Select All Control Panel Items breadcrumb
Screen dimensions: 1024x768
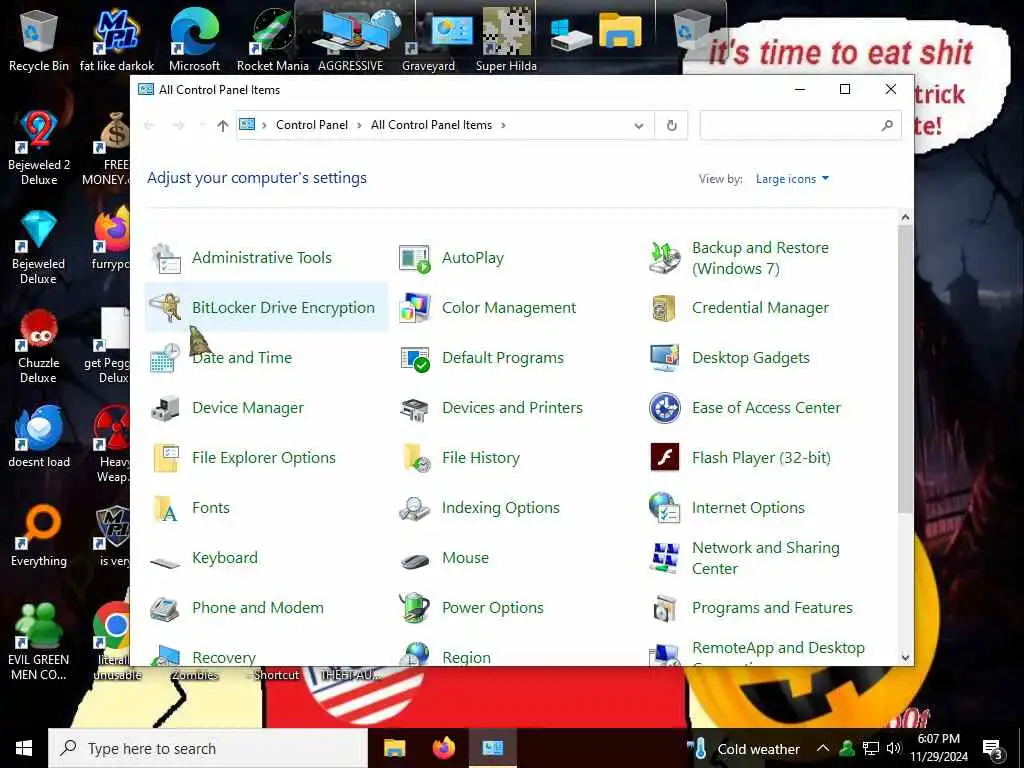point(431,125)
